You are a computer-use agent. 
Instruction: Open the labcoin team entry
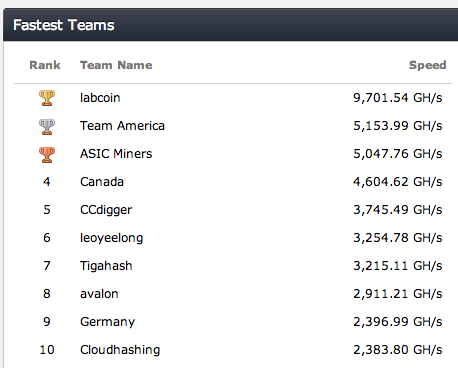point(100,98)
